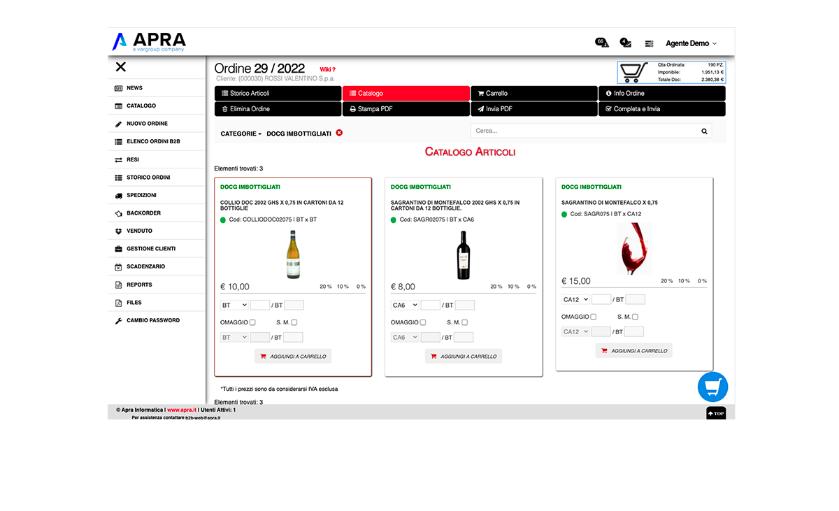Follow the www.apra.it footer link

point(182,410)
